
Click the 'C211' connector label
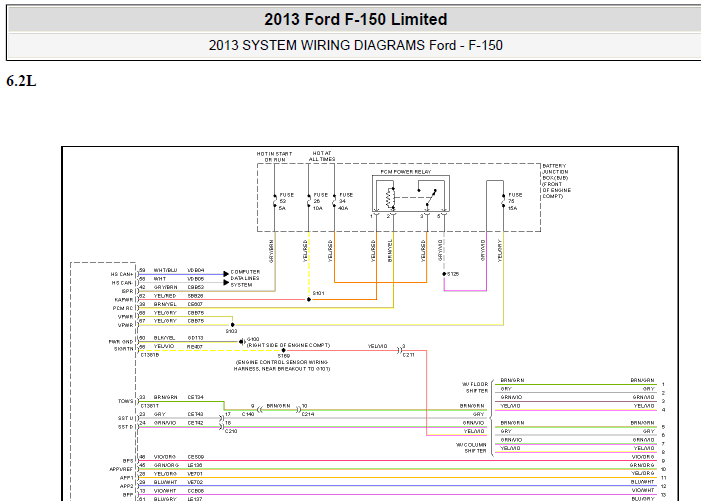point(409,355)
